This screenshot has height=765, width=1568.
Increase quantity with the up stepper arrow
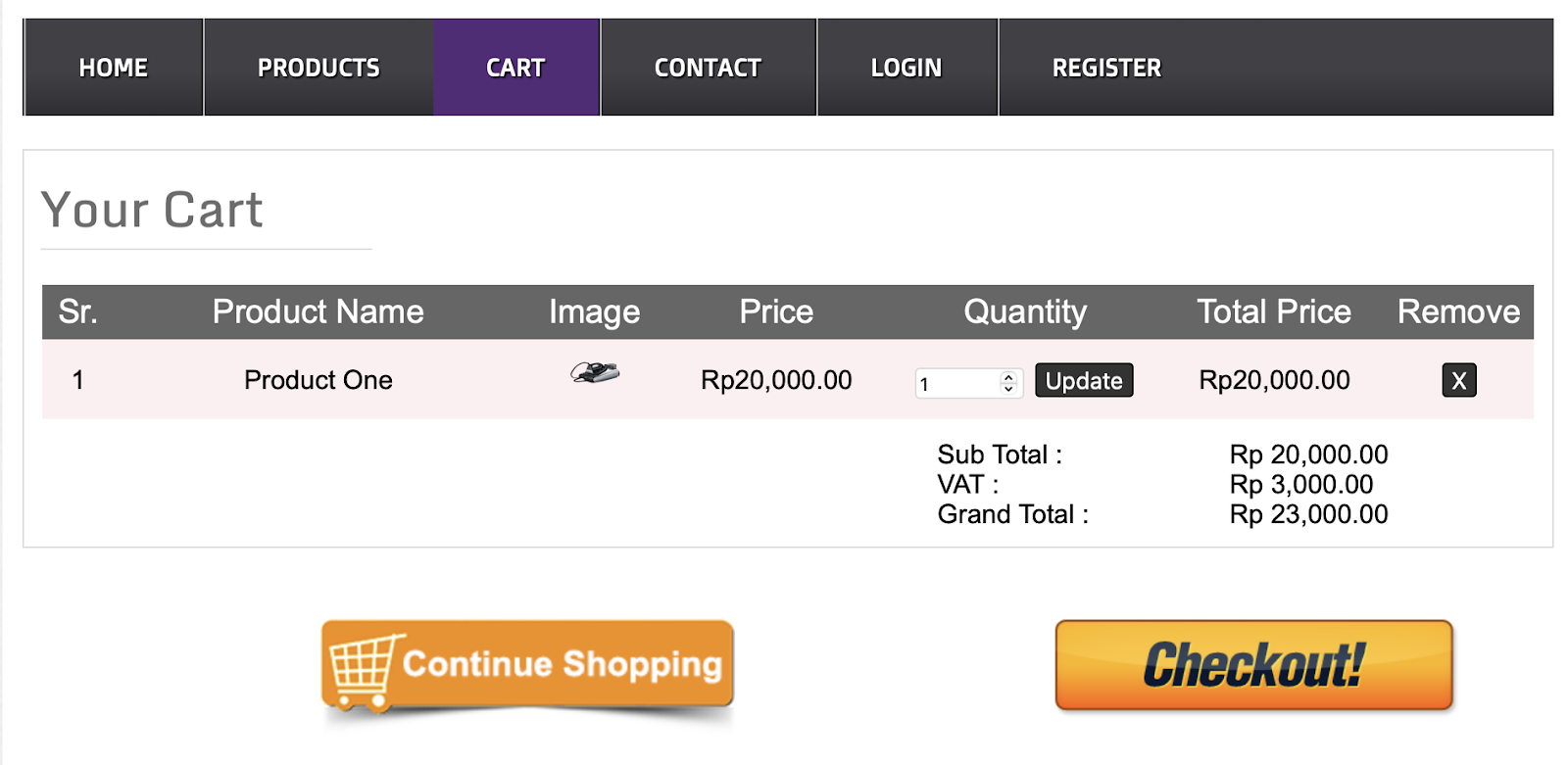[x=1008, y=376]
